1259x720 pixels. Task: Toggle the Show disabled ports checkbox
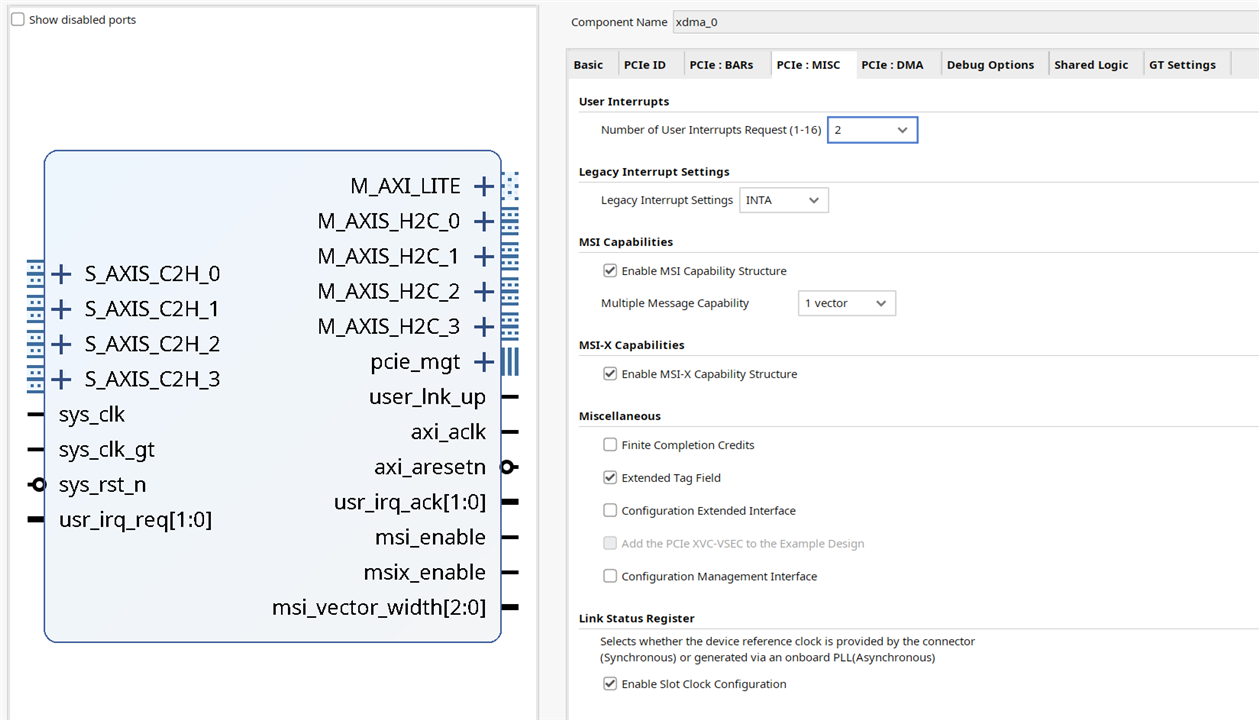point(18,20)
